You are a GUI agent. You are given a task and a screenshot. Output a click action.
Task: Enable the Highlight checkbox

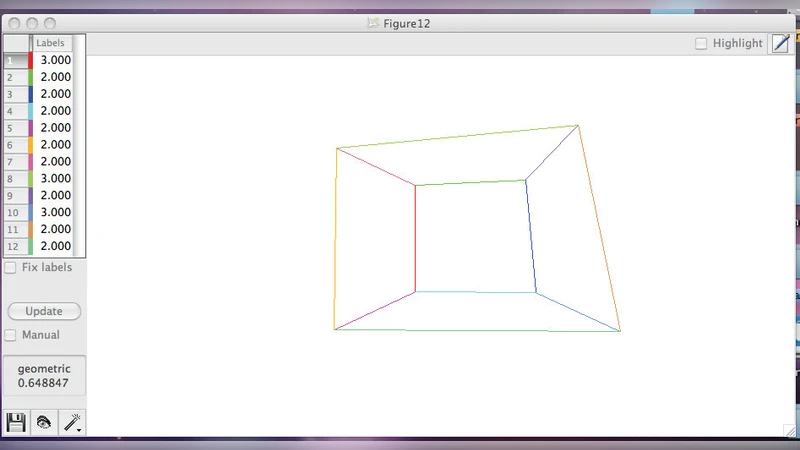tap(701, 43)
